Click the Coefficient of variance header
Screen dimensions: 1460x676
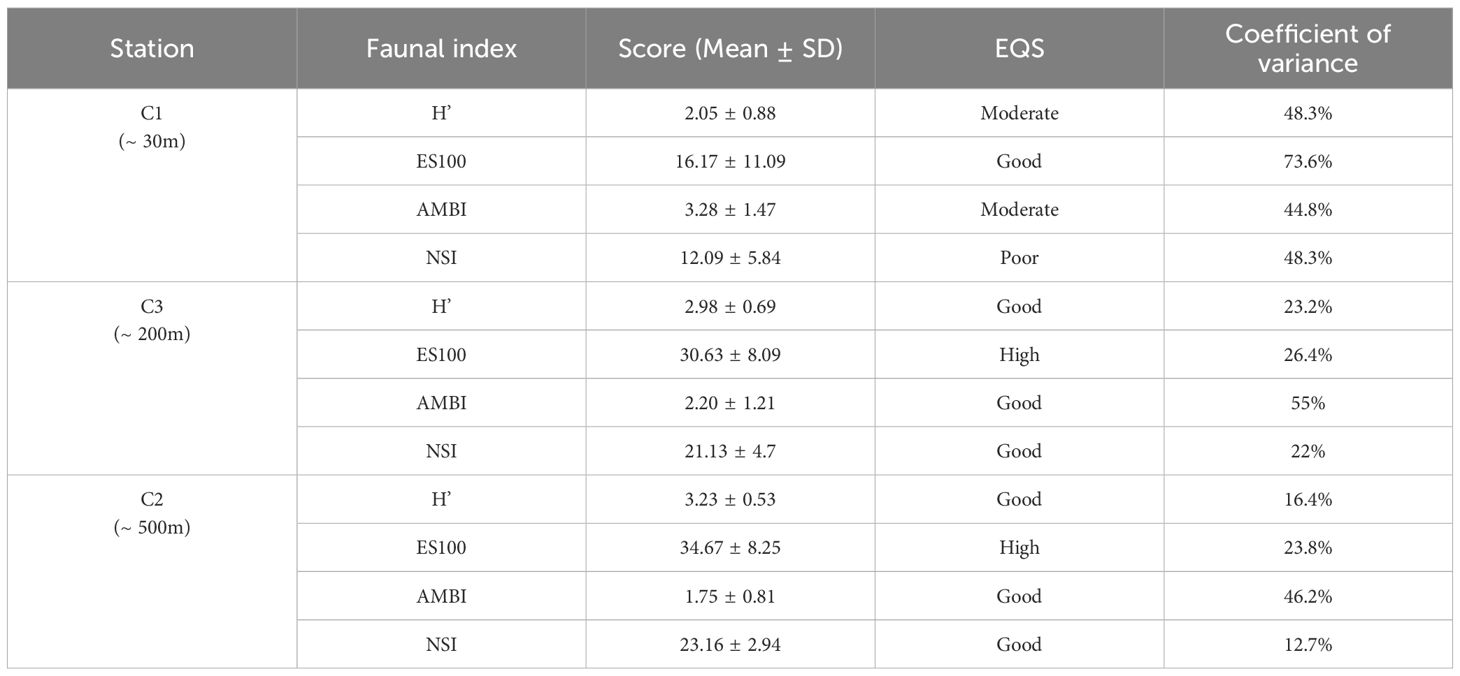coord(1308,48)
